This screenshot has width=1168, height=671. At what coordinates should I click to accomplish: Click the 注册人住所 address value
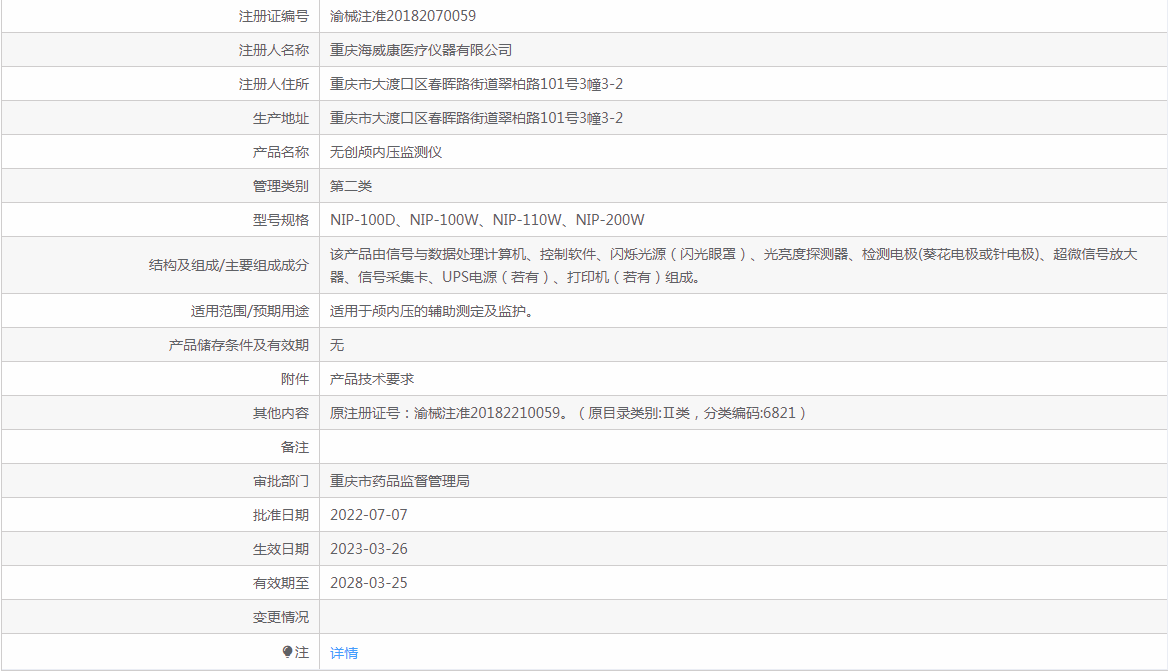pos(476,84)
